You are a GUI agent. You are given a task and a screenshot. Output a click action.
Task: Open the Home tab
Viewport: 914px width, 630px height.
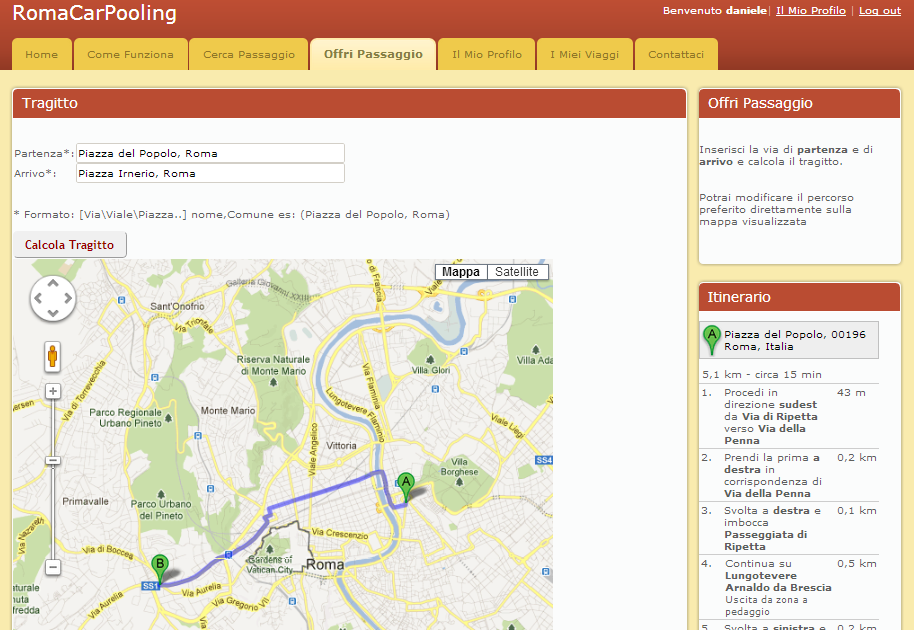pos(41,54)
